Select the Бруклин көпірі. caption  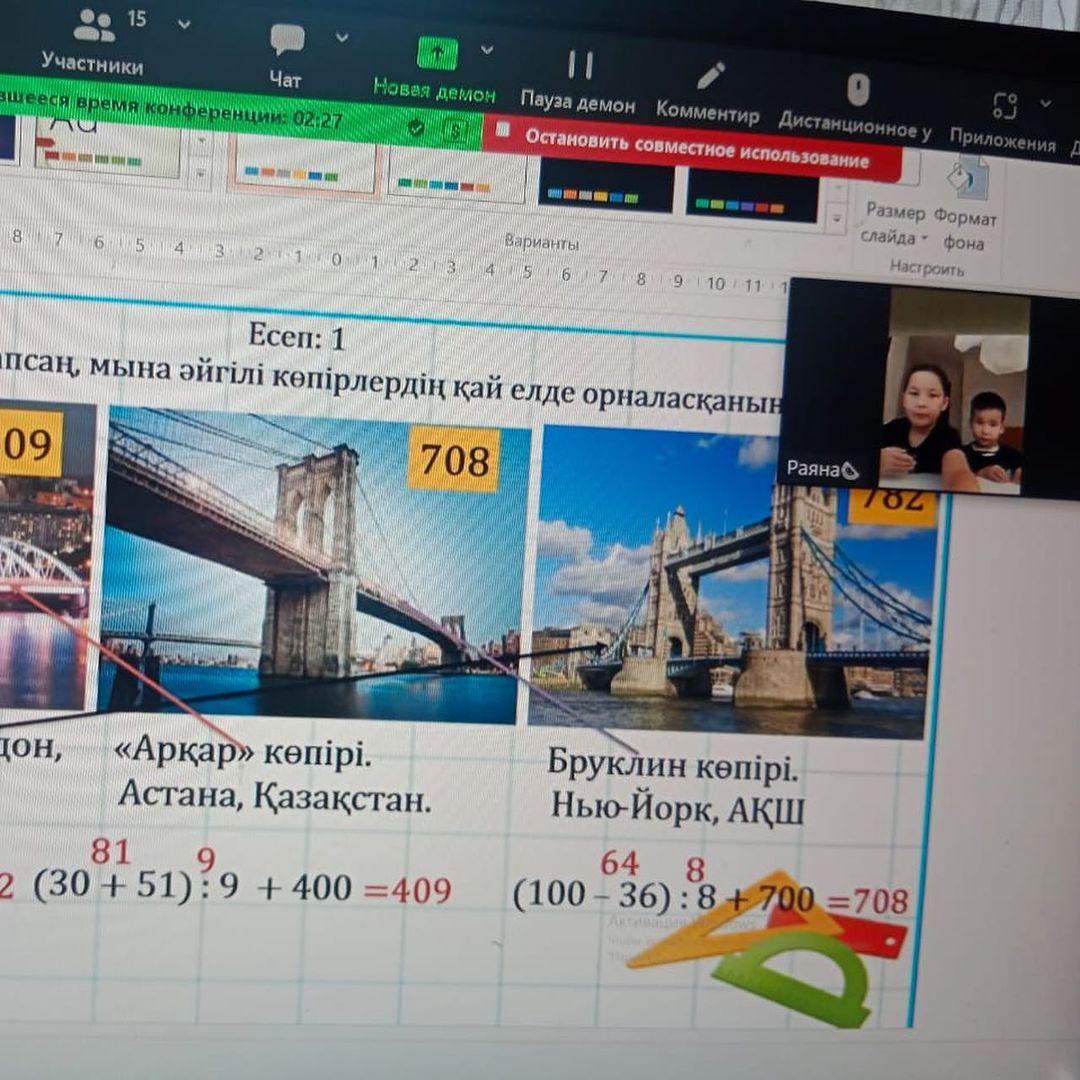[x=673, y=765]
